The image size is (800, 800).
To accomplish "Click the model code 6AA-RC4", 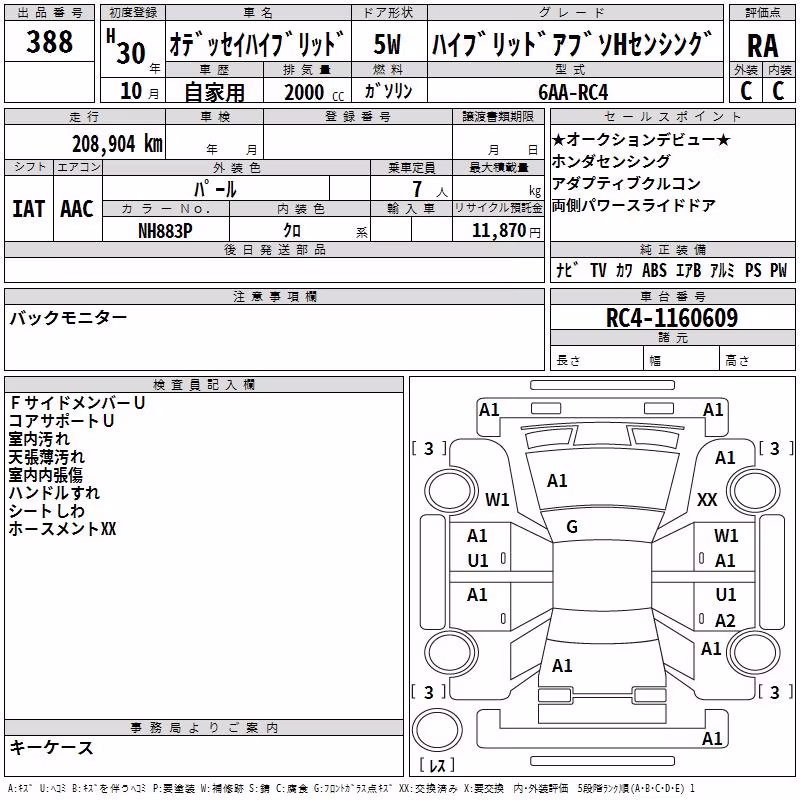I will [x=573, y=92].
